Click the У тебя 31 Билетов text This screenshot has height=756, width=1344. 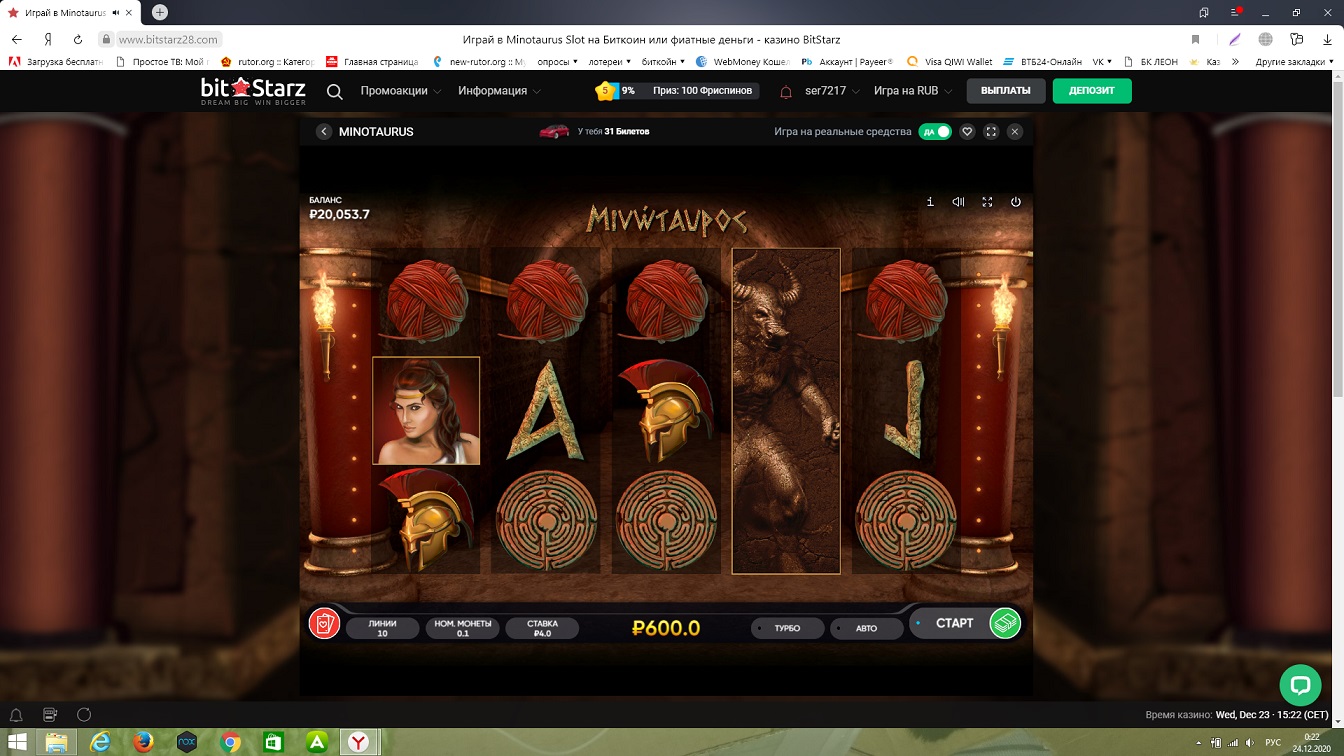pyautogui.click(x=613, y=131)
